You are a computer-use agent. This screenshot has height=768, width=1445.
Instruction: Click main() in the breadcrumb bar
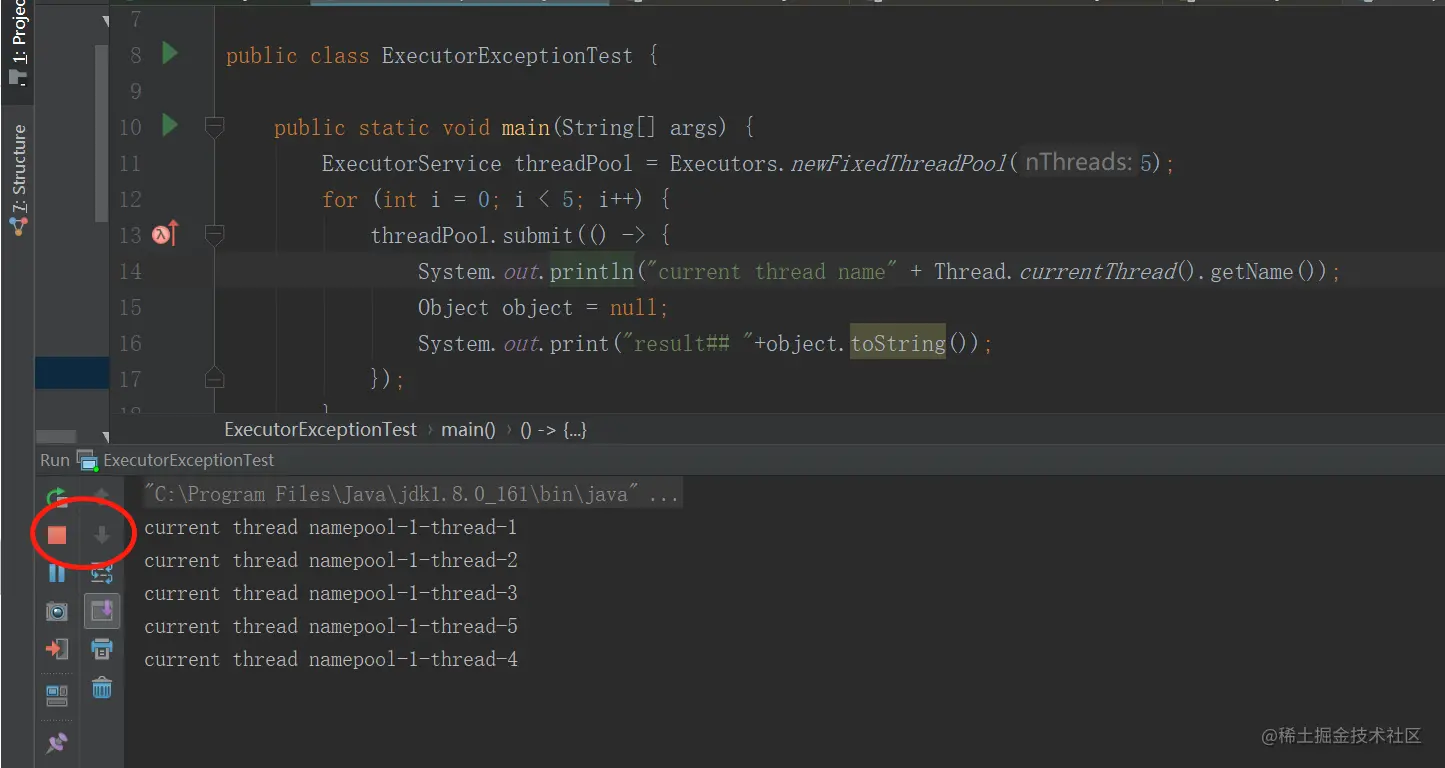pyautogui.click(x=468, y=430)
